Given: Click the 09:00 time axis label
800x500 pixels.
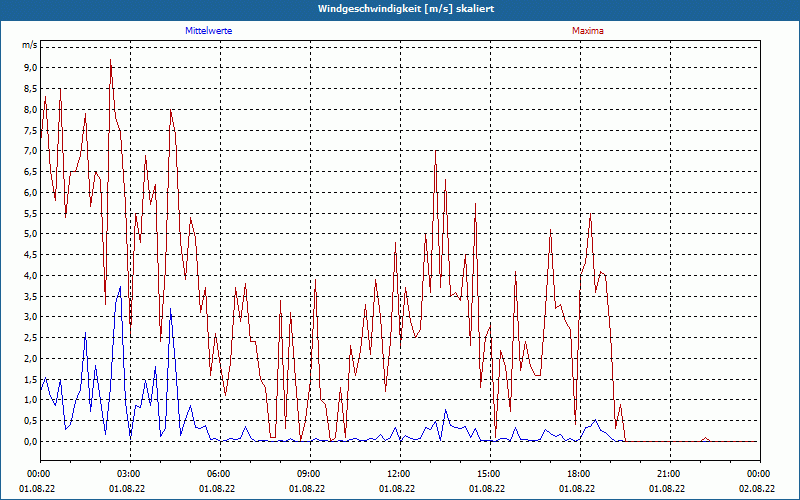Looking at the screenshot, I should [x=311, y=474].
